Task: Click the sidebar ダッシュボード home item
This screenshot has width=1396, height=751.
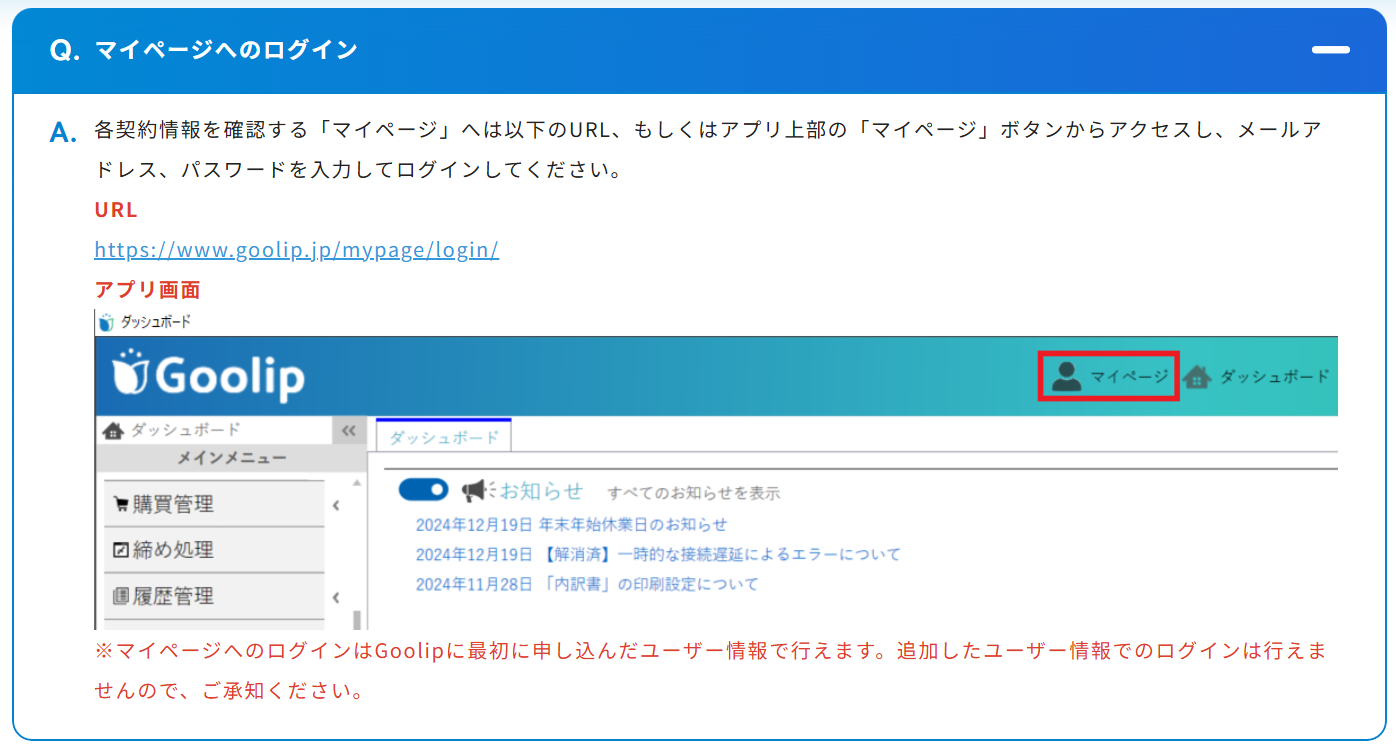Action: click(x=173, y=430)
